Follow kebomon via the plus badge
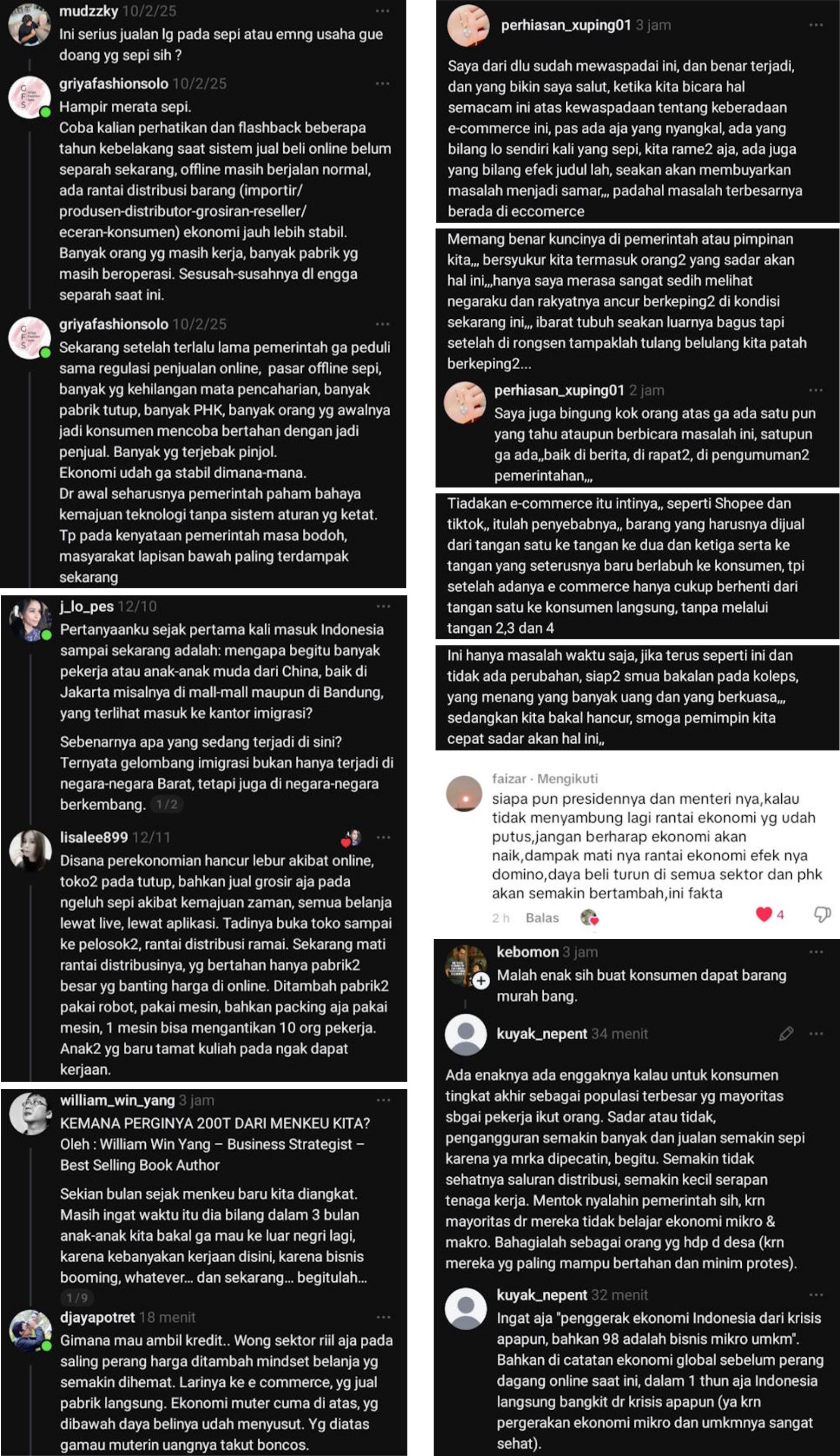Viewport: 840px width, 1456px height. (x=481, y=981)
